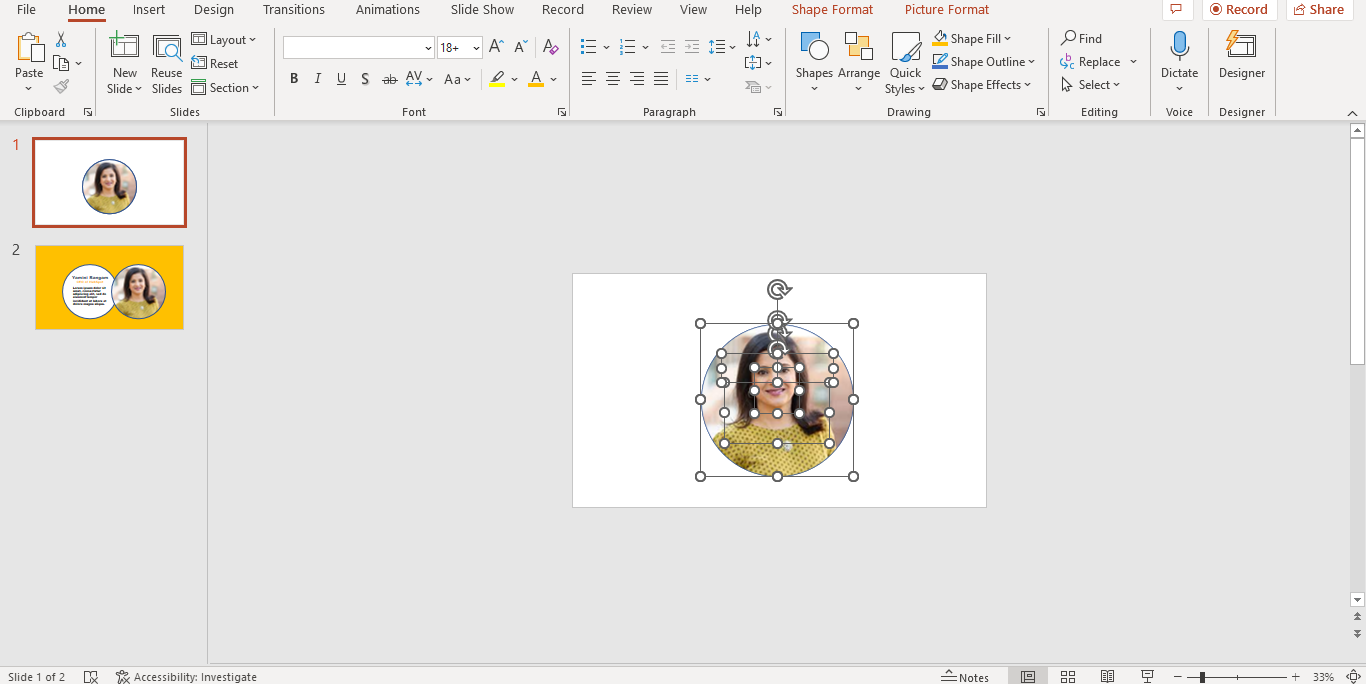Click the Clear All Formatting icon
The height and width of the screenshot is (684, 1366).
(x=550, y=46)
